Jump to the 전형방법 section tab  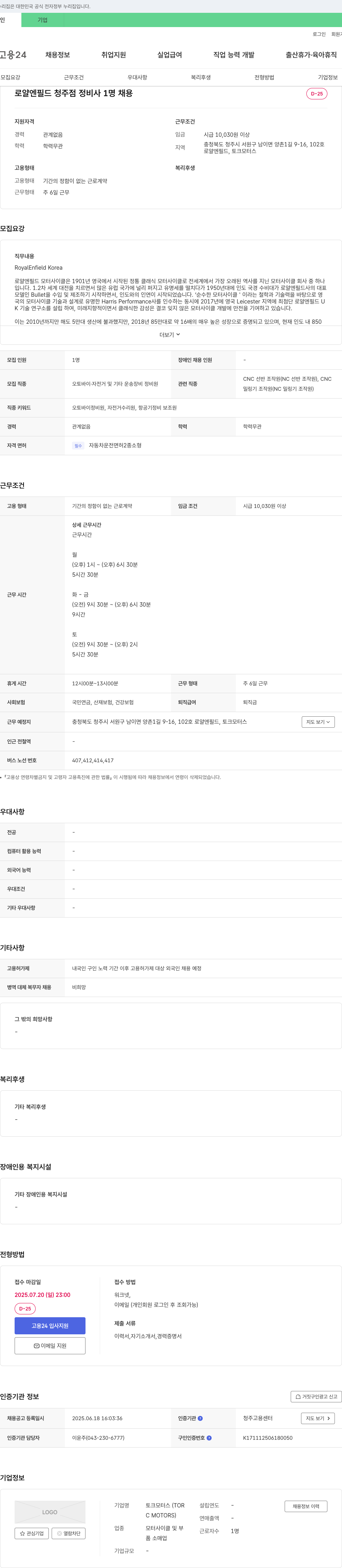coord(264,77)
